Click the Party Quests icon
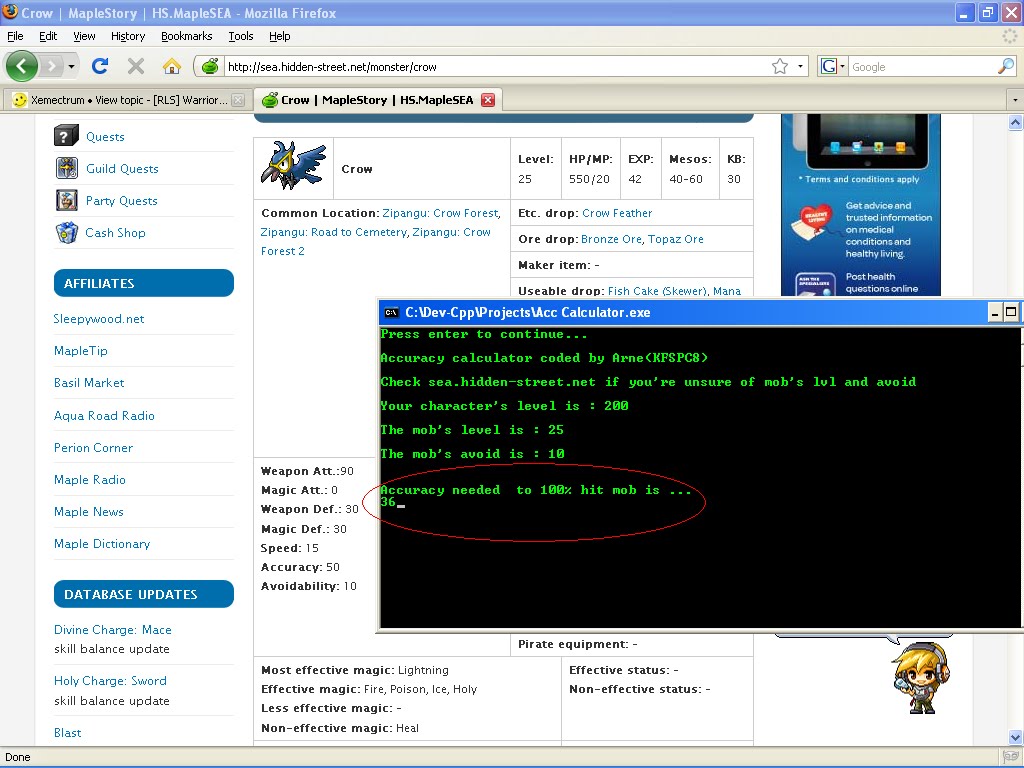This screenshot has height=768, width=1024. click(x=67, y=200)
